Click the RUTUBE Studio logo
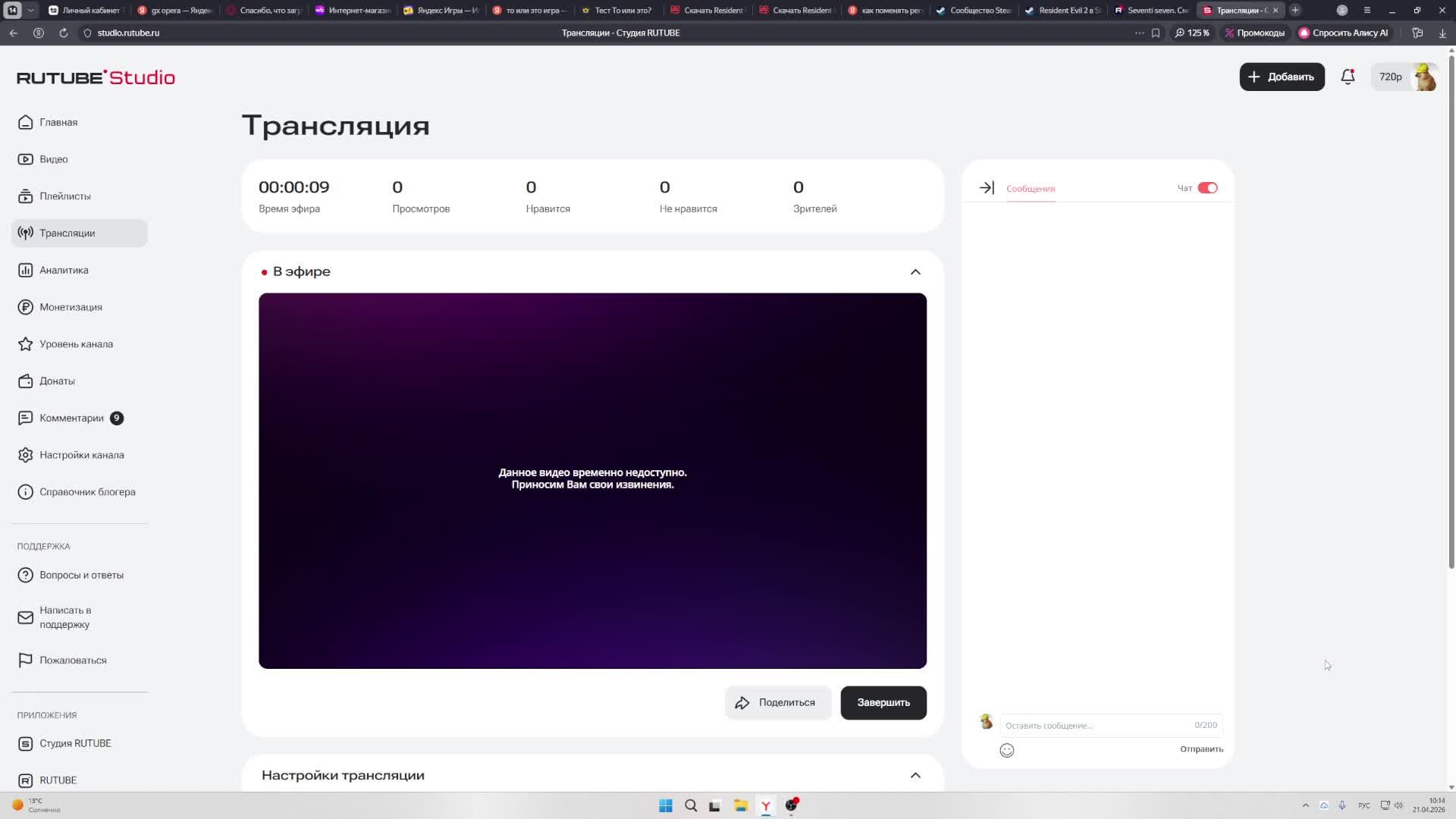Screen dimensions: 1456x819 [96, 77]
